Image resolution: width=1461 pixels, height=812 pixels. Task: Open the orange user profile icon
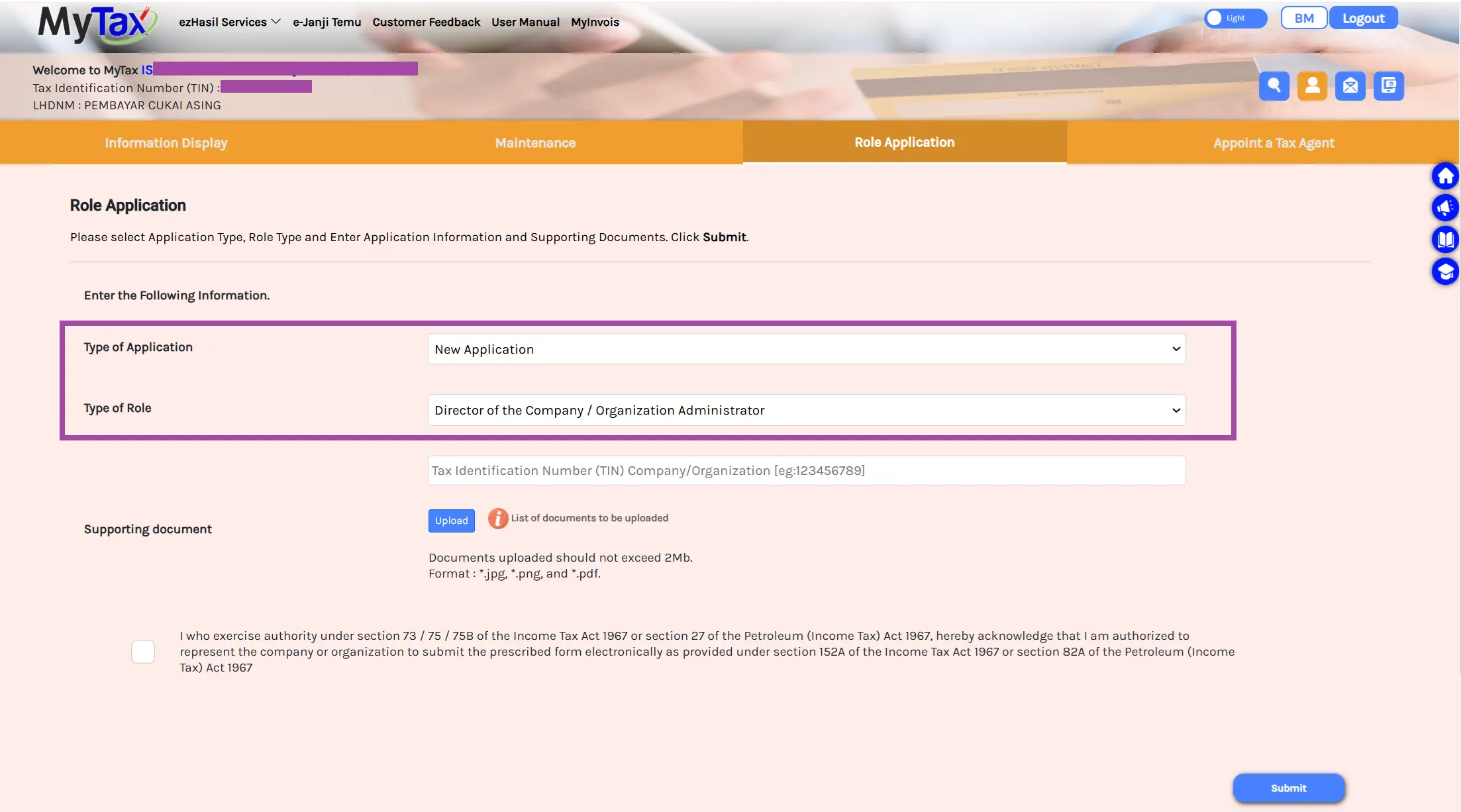coord(1312,85)
